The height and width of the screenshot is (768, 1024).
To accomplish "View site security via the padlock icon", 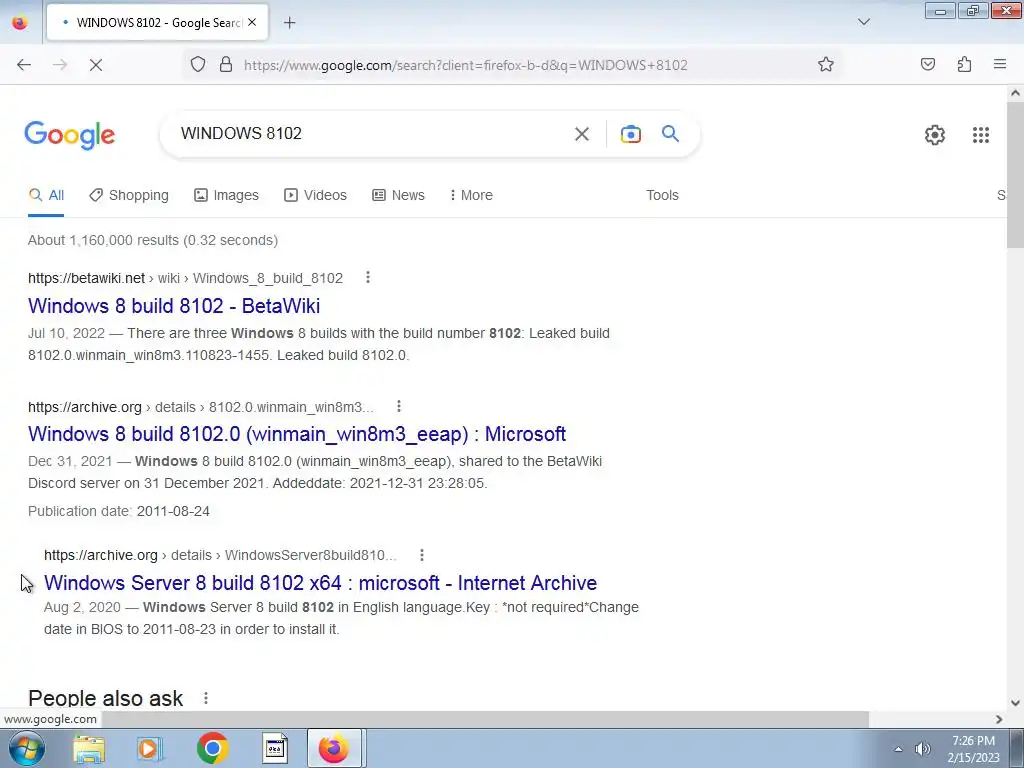I will [x=226, y=64].
